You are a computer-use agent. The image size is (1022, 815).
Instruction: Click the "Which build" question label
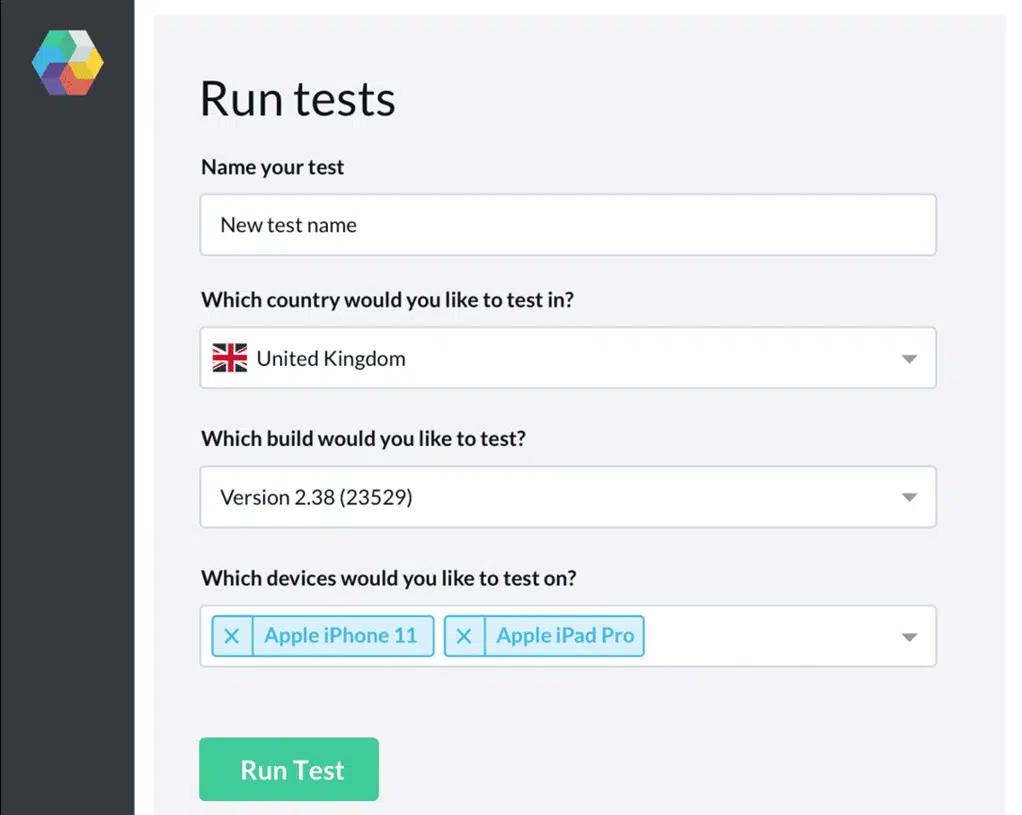pos(362,439)
